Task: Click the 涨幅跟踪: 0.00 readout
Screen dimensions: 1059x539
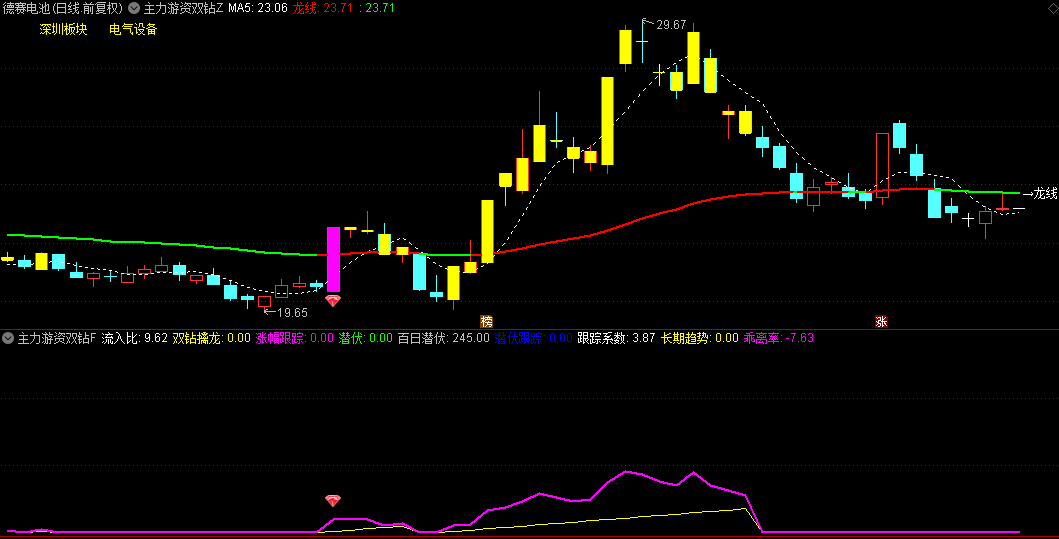Action: click(x=294, y=338)
